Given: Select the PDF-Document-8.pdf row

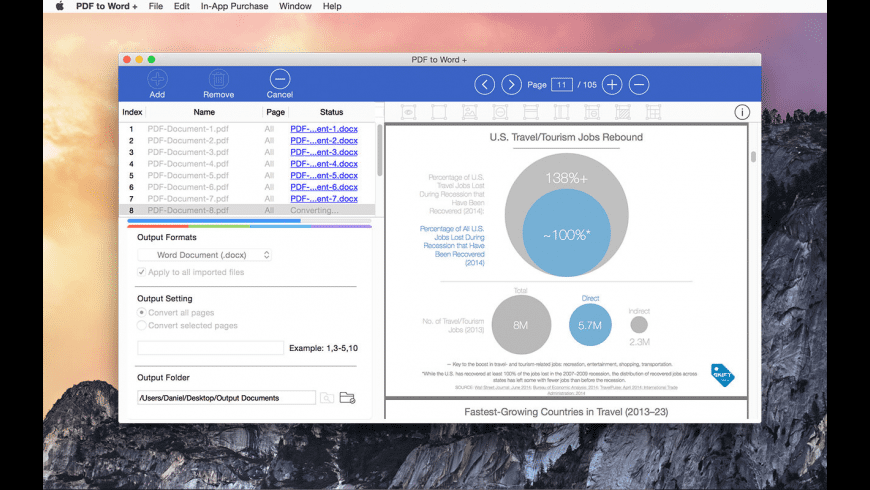Looking at the screenshot, I should coord(247,210).
